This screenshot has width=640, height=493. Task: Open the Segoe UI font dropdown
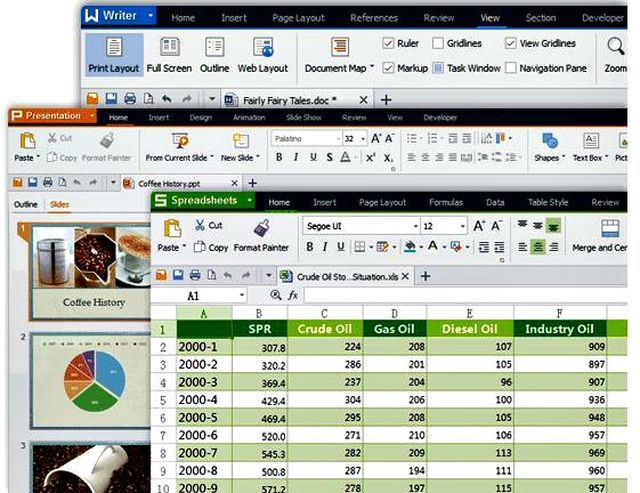click(416, 226)
